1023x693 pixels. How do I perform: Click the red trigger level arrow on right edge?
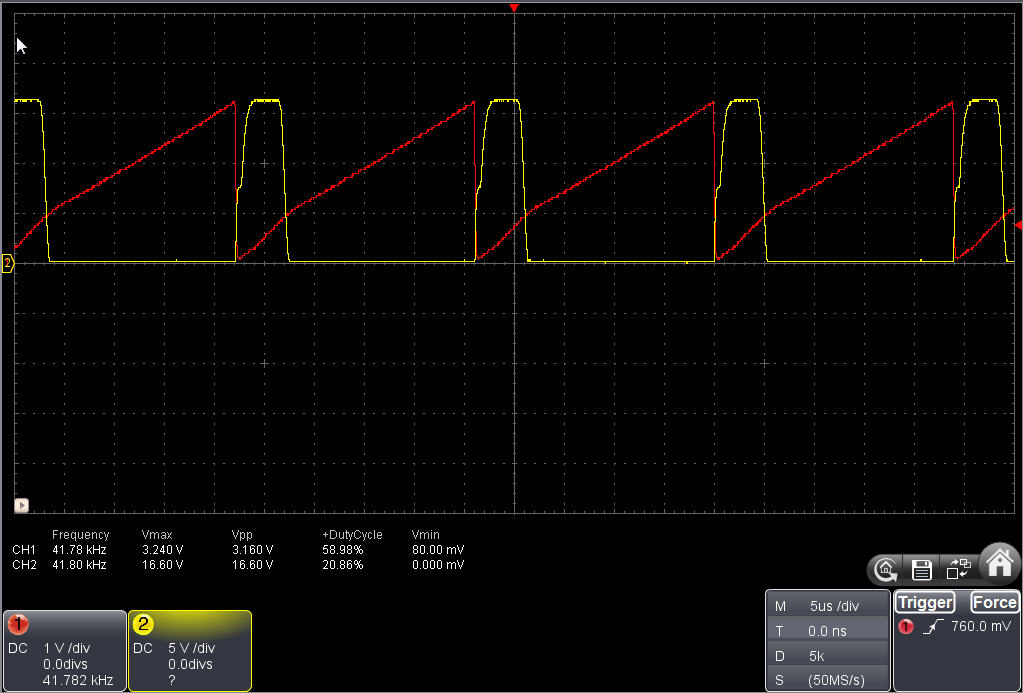1017,226
